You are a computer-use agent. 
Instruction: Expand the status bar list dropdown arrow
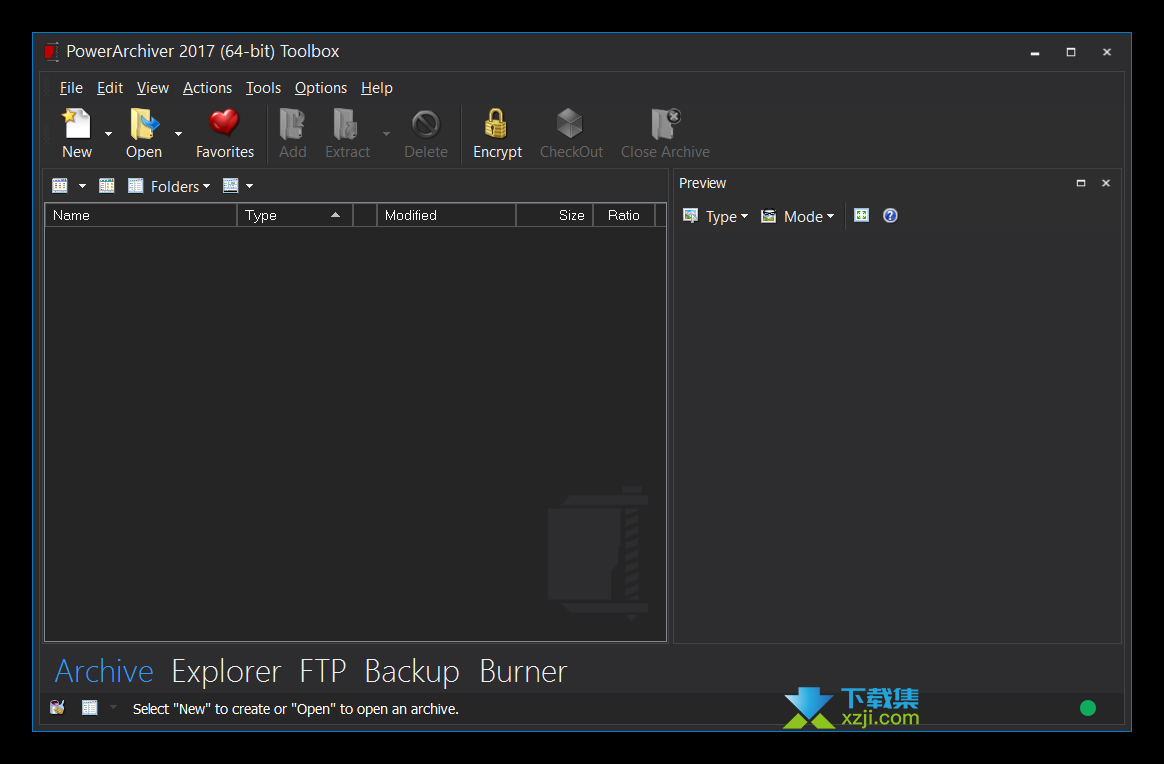pos(113,708)
